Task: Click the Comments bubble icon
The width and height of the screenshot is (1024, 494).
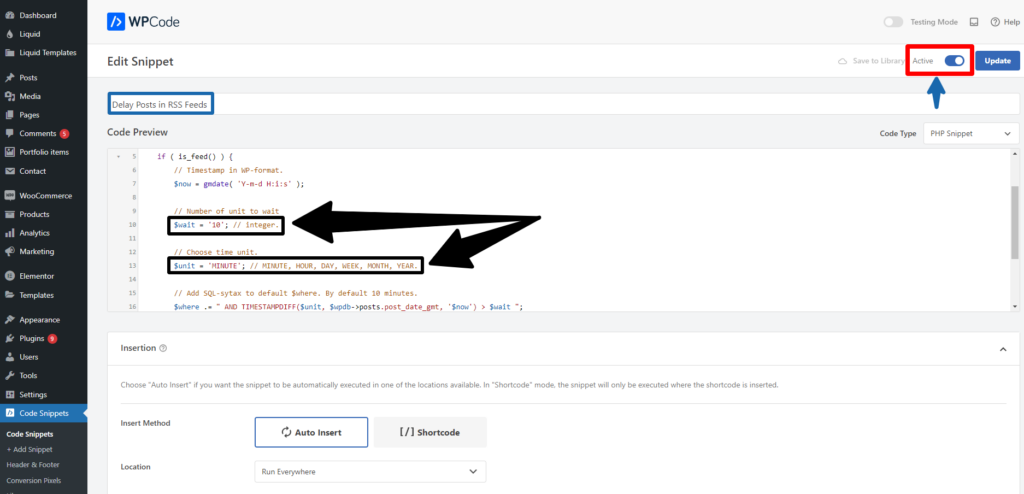Action: (10, 133)
